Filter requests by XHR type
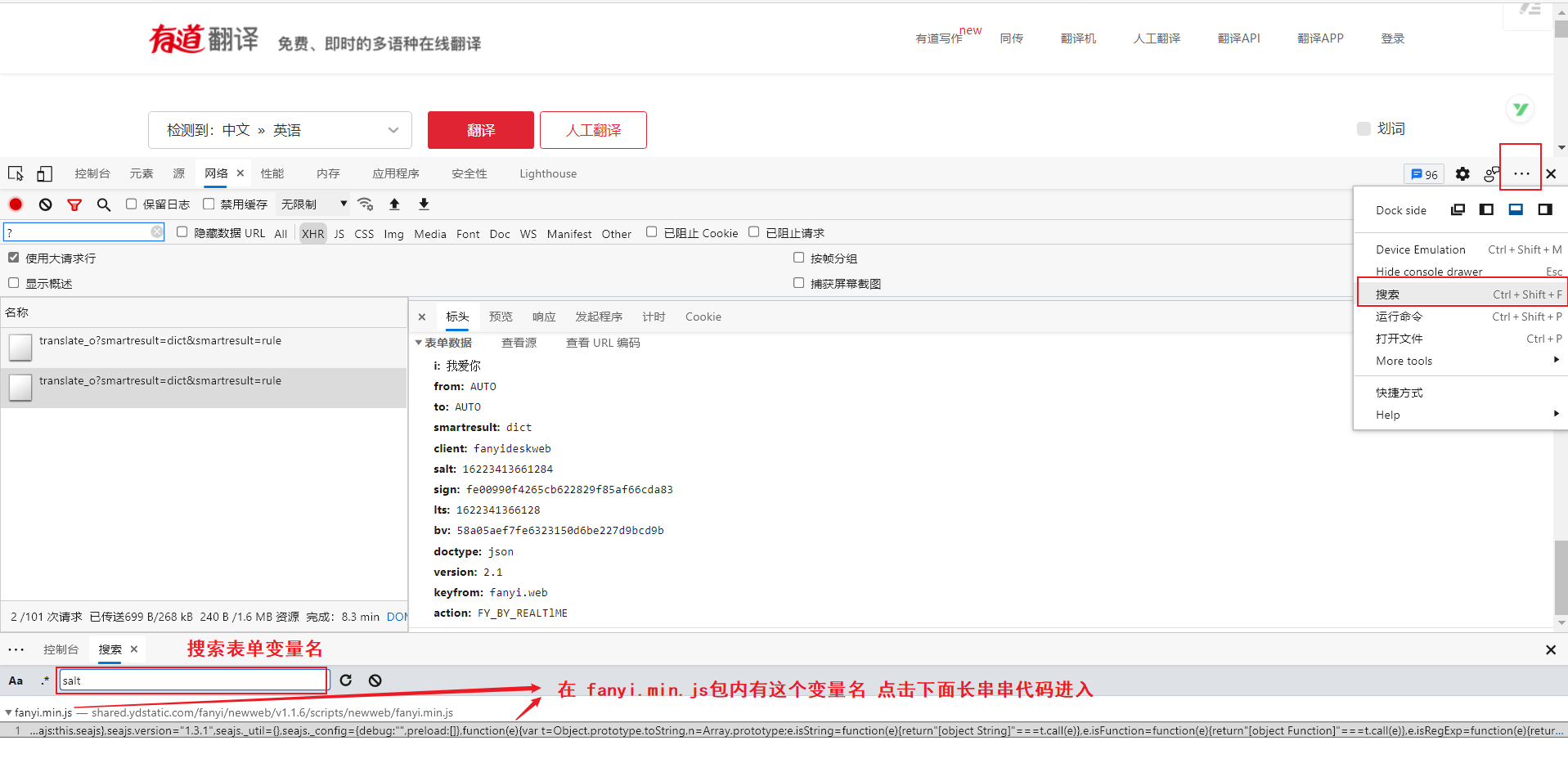 click(312, 233)
